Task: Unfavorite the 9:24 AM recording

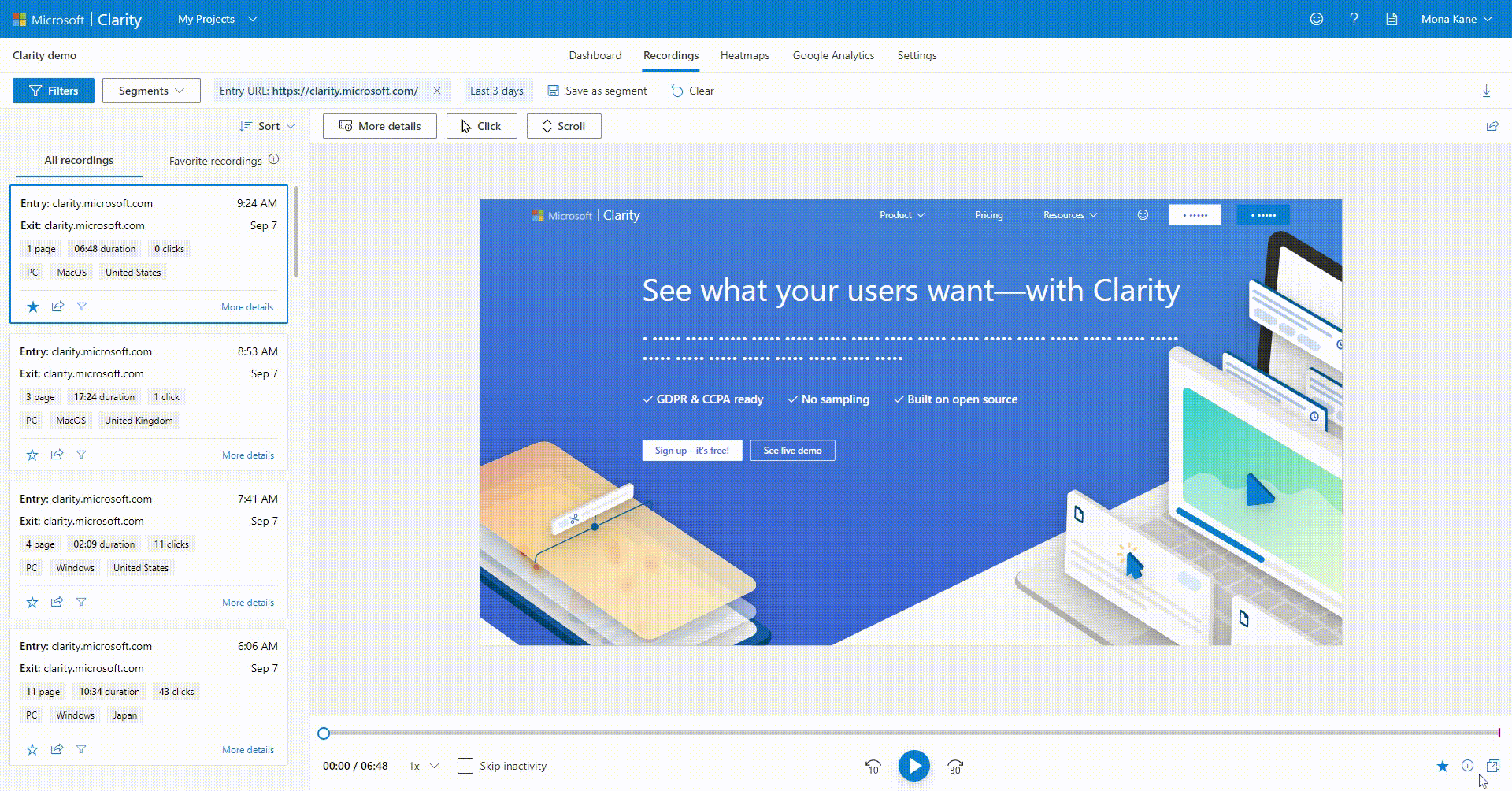Action: 33,306
